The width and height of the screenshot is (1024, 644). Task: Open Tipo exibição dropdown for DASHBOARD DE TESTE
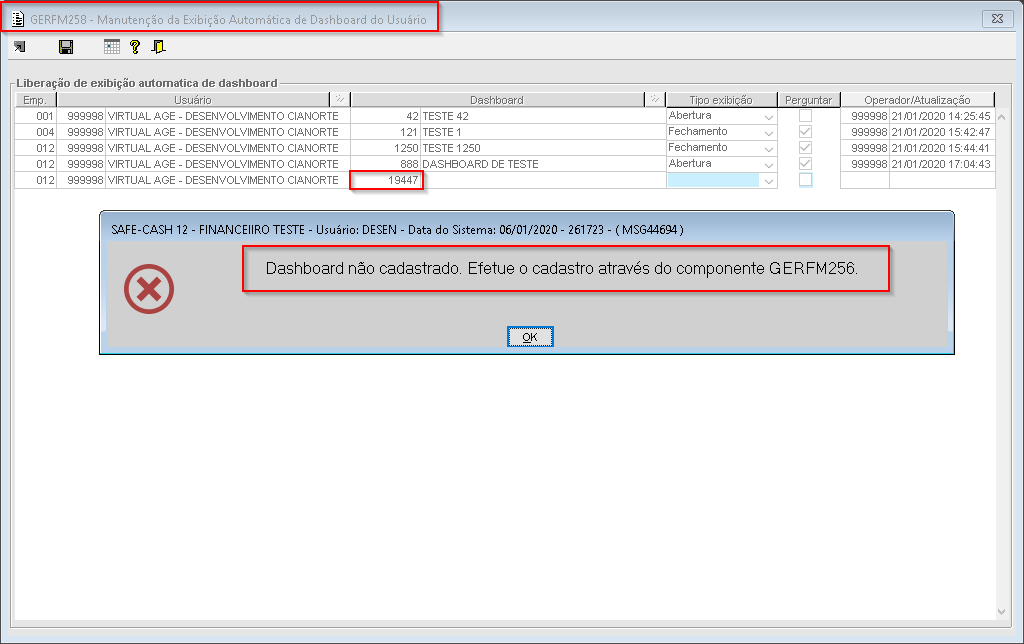[769, 164]
